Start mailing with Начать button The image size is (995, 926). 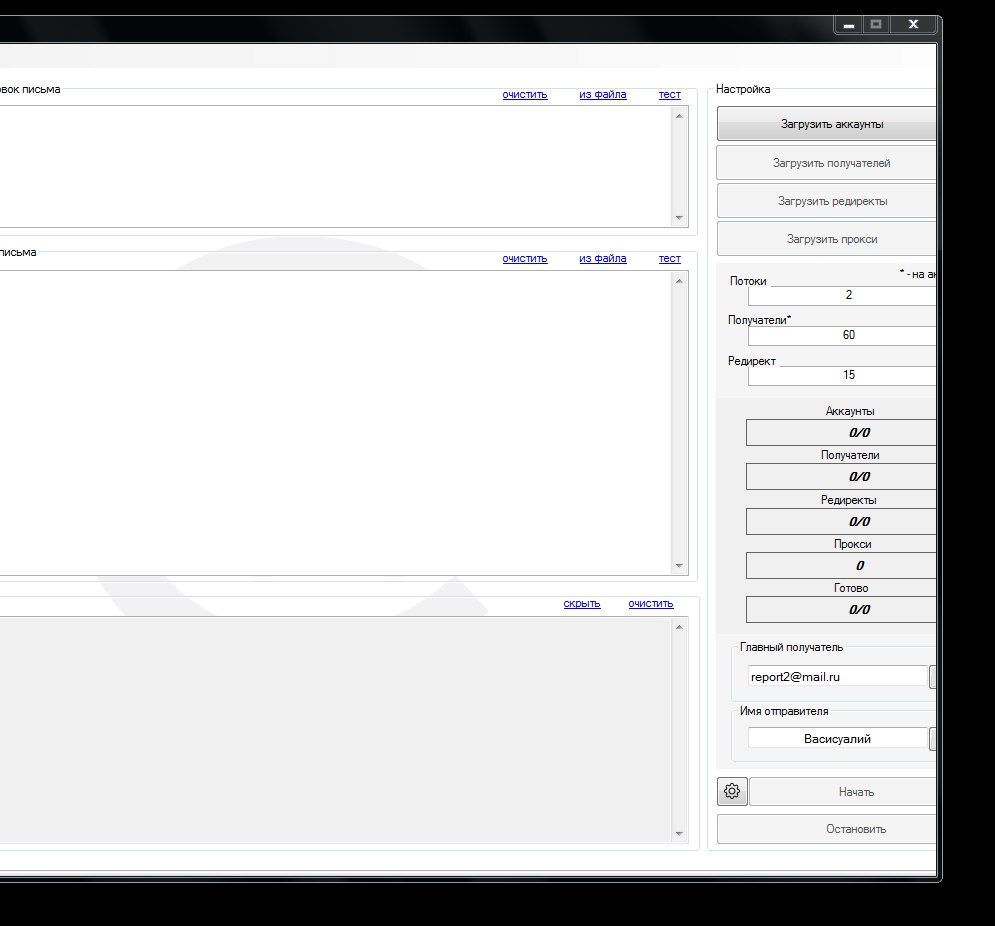coord(843,791)
